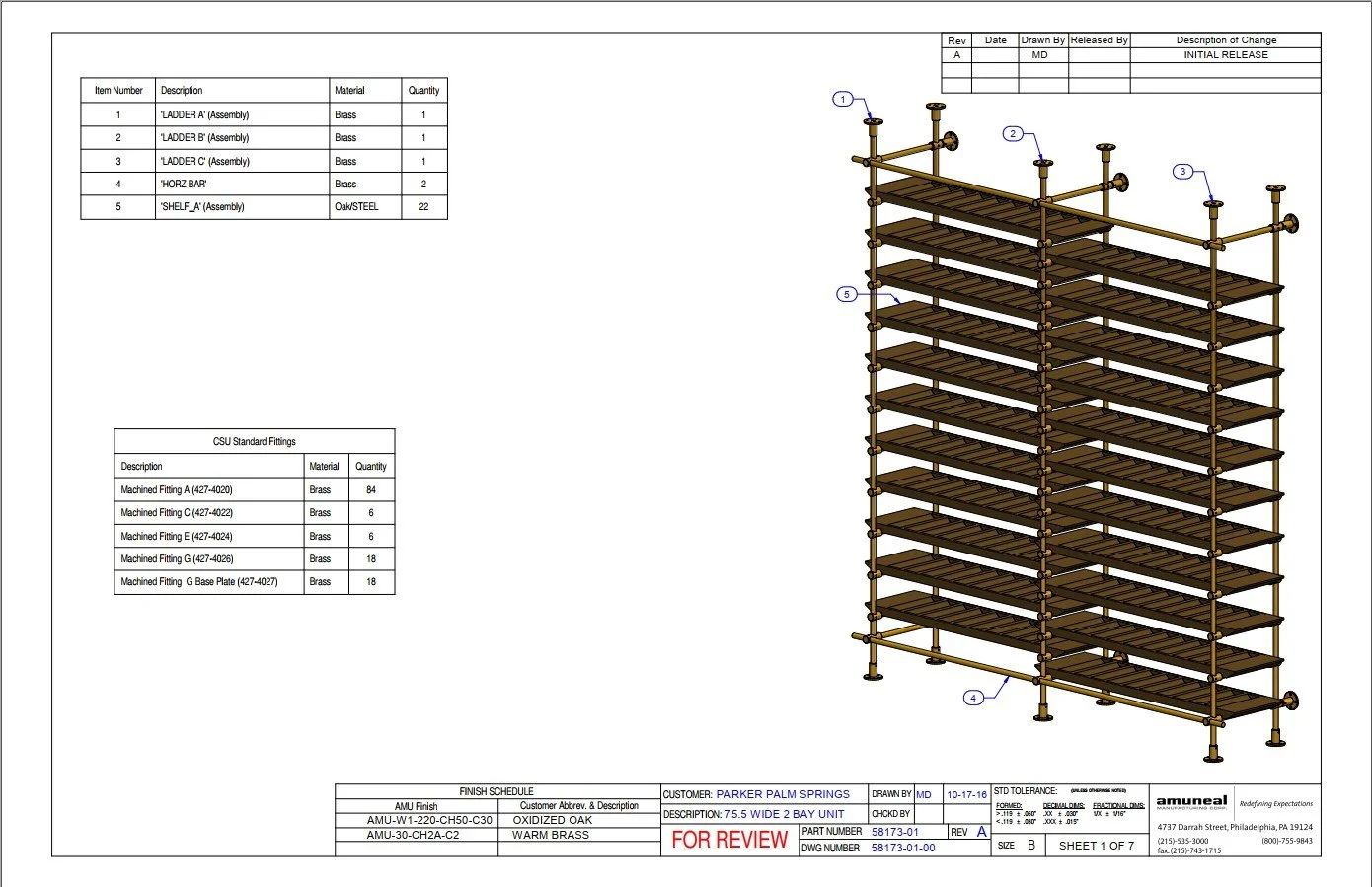
Task: Click drawing number 58173-01-00
Action: (x=903, y=848)
